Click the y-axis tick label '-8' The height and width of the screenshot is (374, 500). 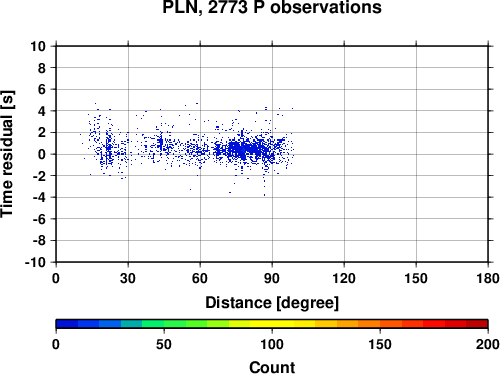(x=39, y=241)
